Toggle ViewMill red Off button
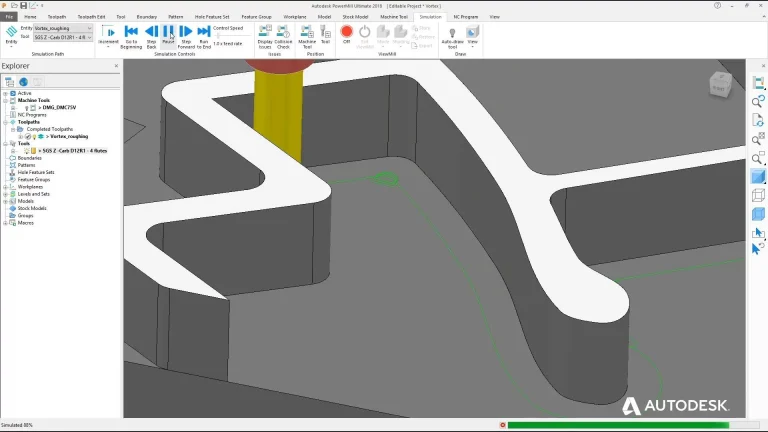This screenshot has height=432, width=768. pos(346,34)
